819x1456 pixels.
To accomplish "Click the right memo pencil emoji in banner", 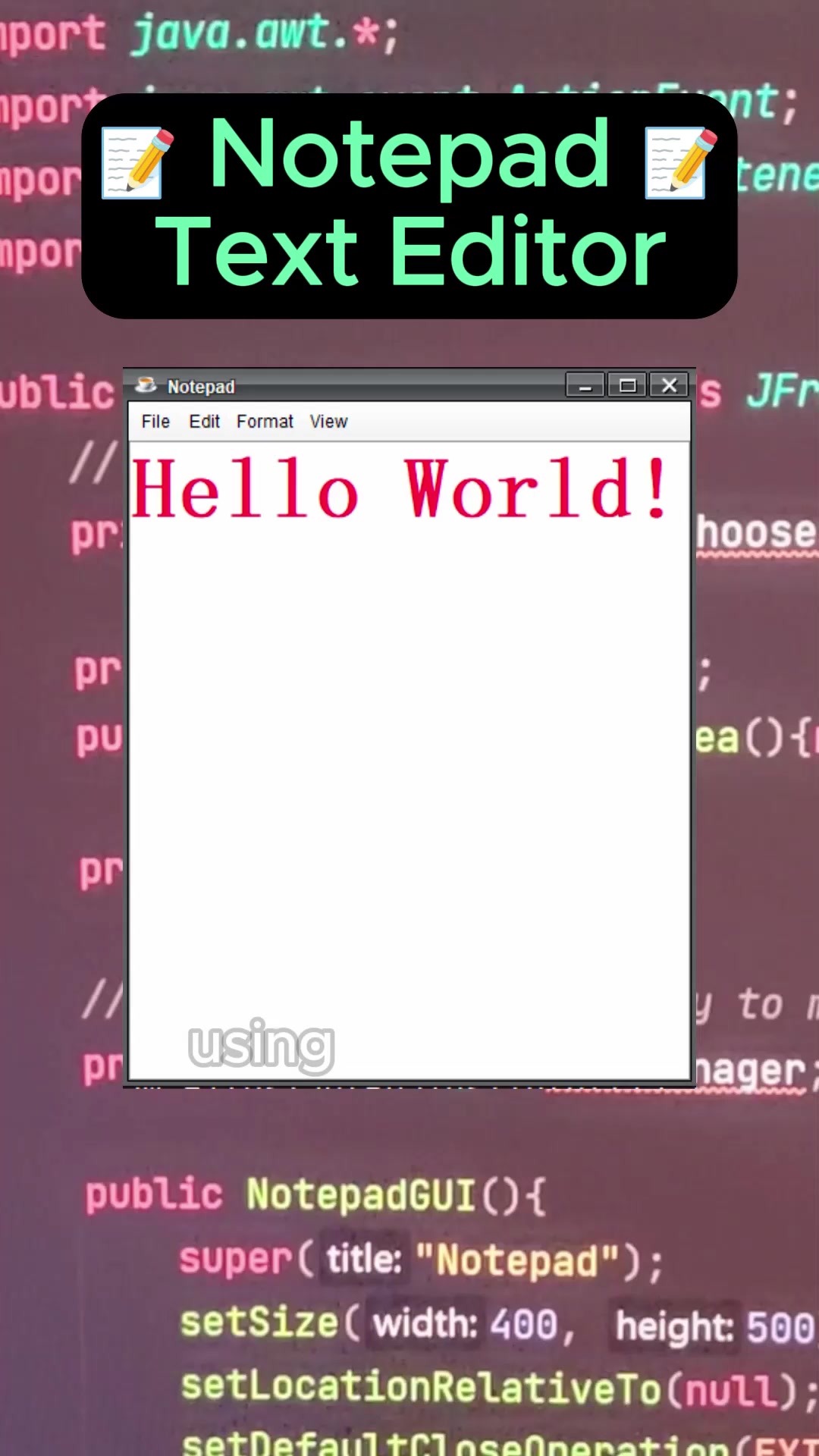I will 680,162.
